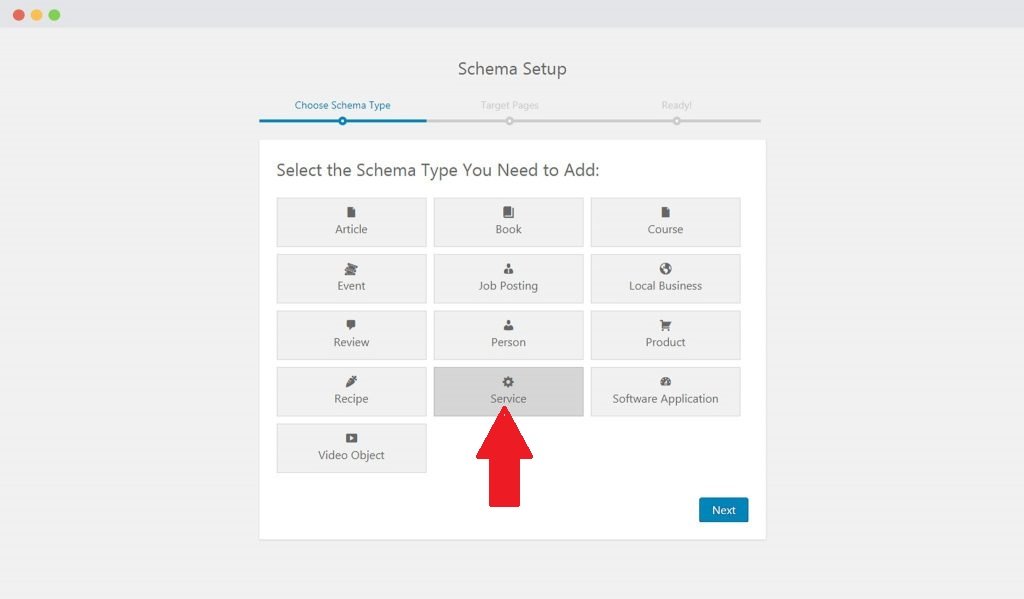Screen dimensions: 1024x599
Task: Select the highlighted Service option
Action: tap(508, 391)
